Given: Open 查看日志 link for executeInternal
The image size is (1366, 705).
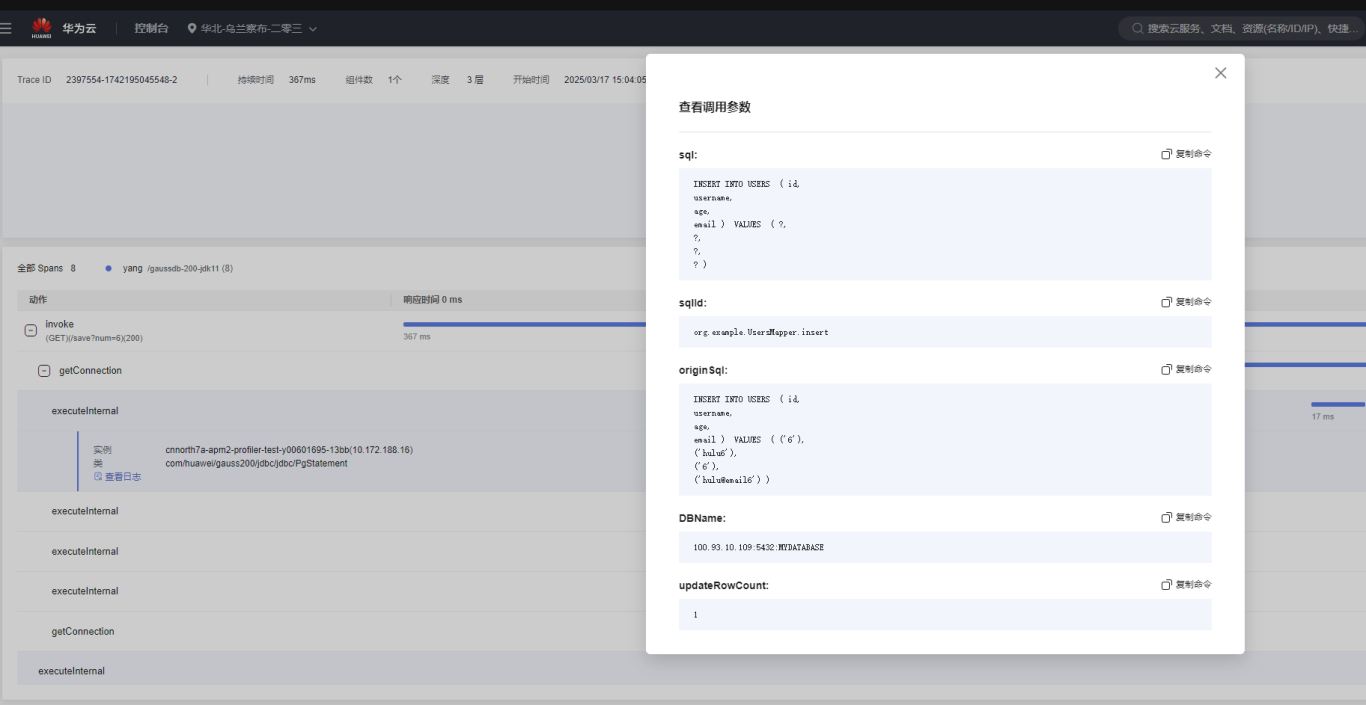Looking at the screenshot, I should pyautogui.click(x=123, y=477).
